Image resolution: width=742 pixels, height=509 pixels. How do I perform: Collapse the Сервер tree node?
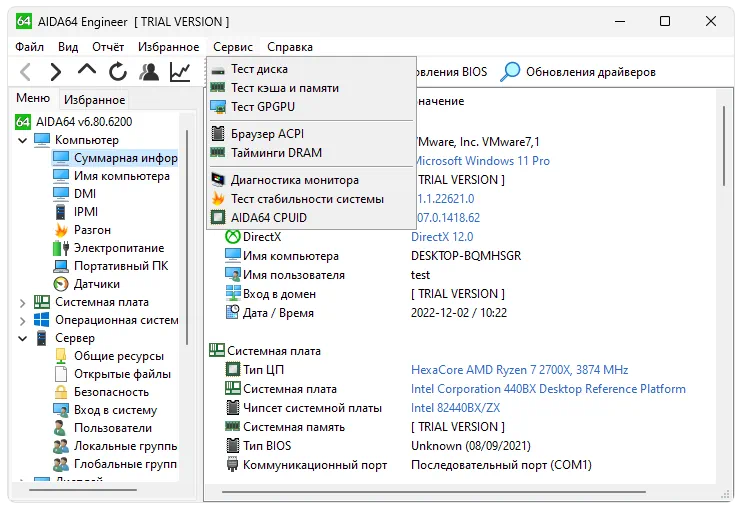coord(22,339)
